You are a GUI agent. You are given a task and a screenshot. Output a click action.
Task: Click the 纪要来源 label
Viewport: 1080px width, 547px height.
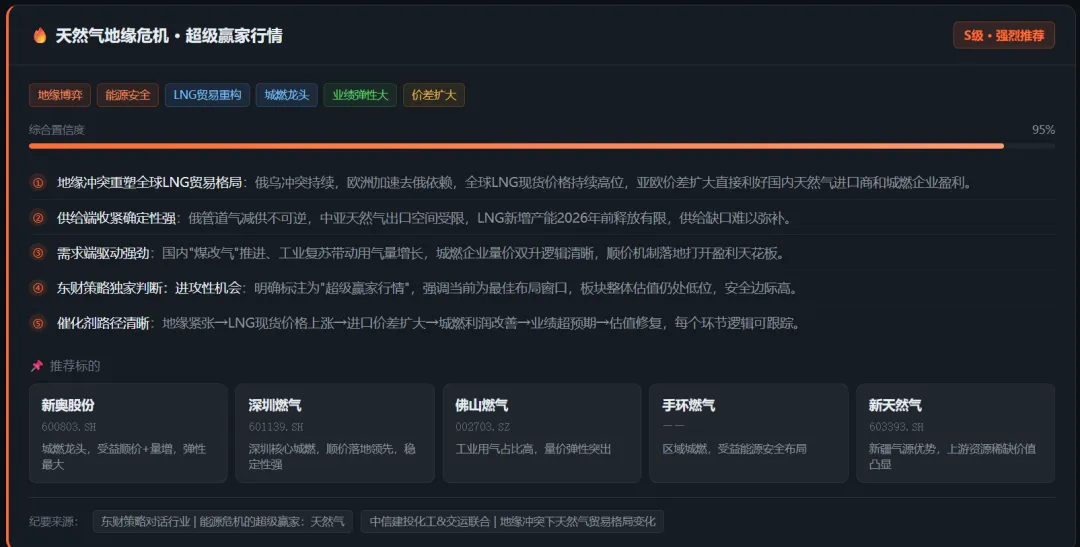pyautogui.click(x=54, y=522)
